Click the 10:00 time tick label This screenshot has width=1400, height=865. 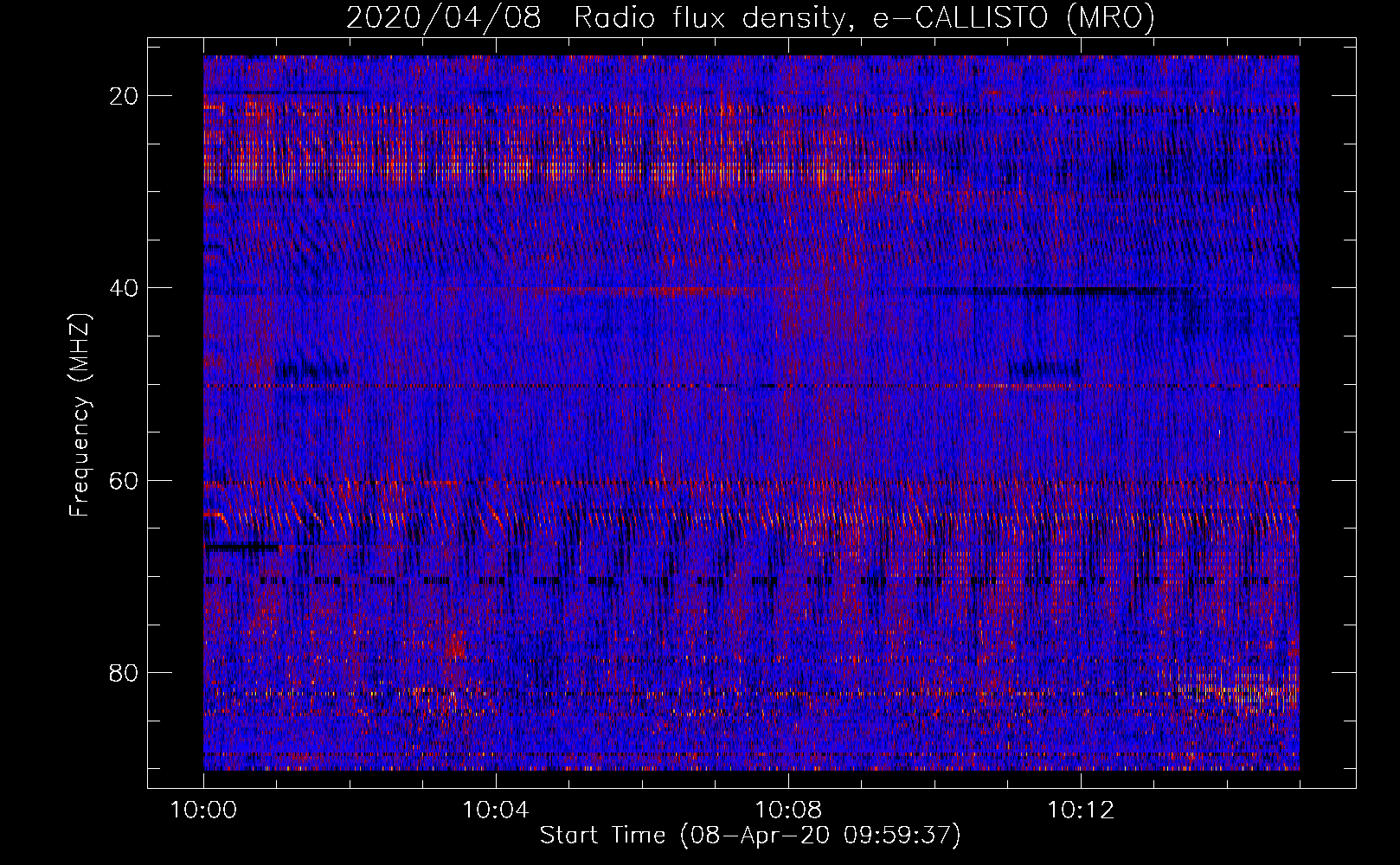[x=203, y=811]
